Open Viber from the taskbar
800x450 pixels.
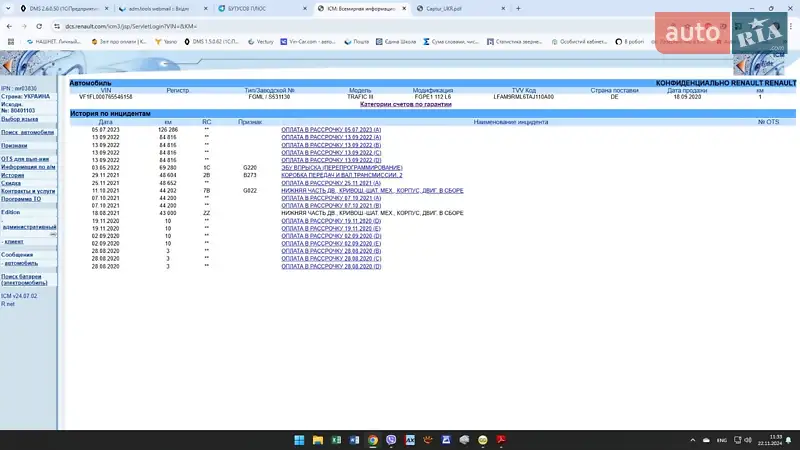(x=391, y=440)
